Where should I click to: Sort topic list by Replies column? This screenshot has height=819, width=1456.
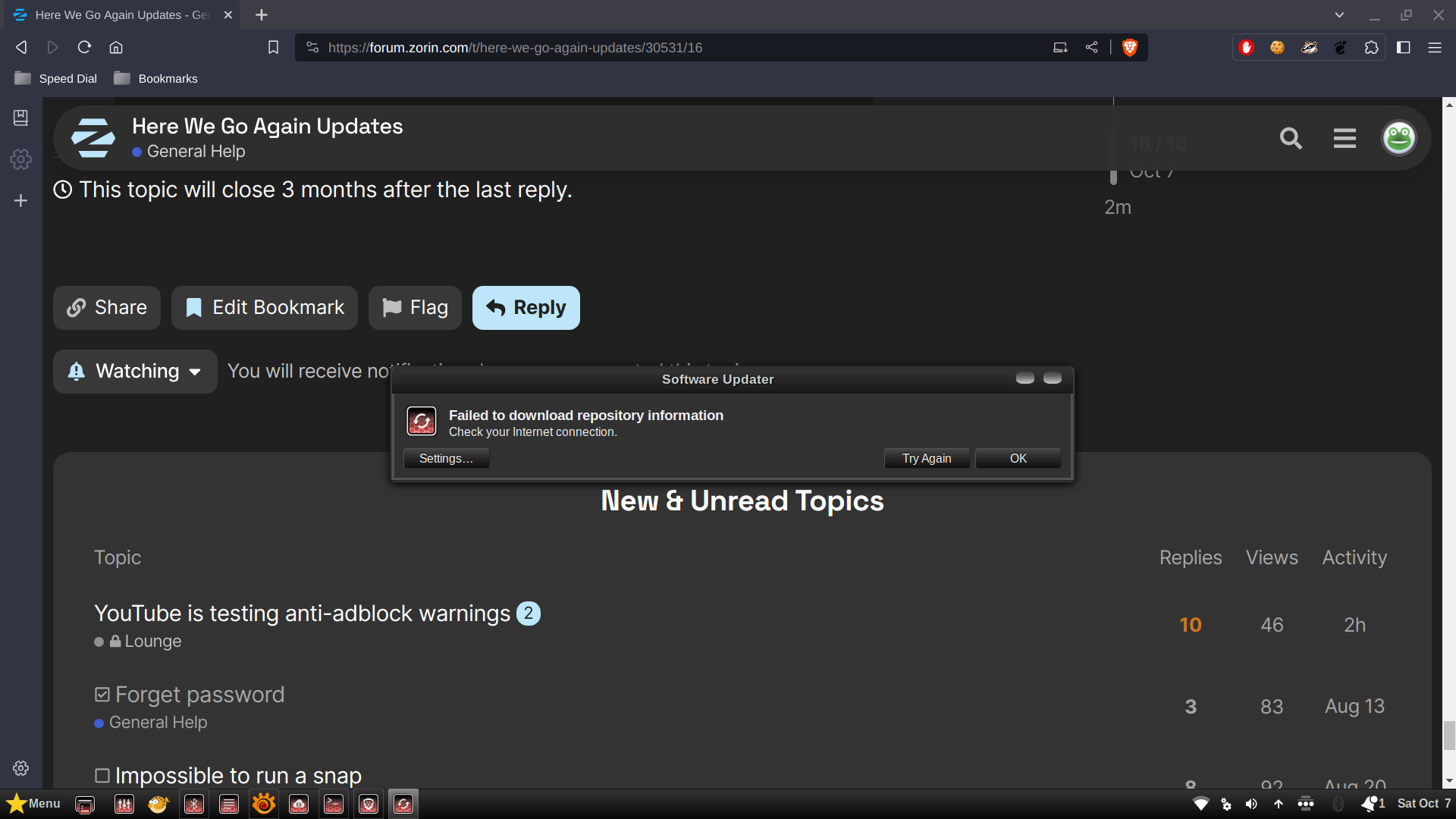(1191, 557)
